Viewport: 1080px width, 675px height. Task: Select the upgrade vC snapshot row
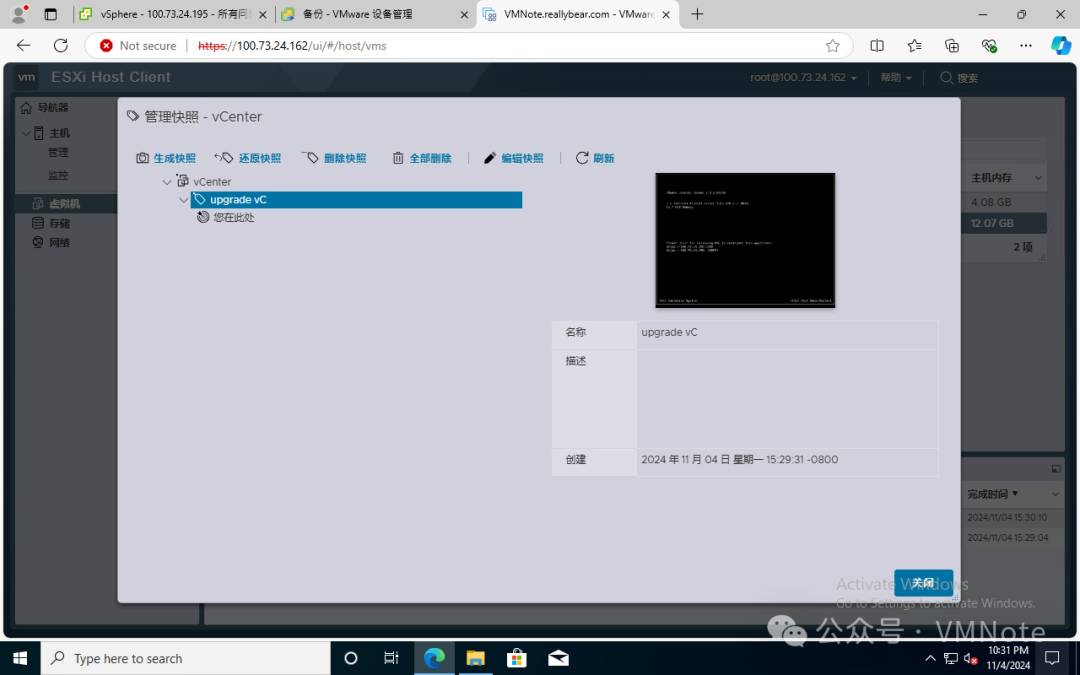pos(356,200)
